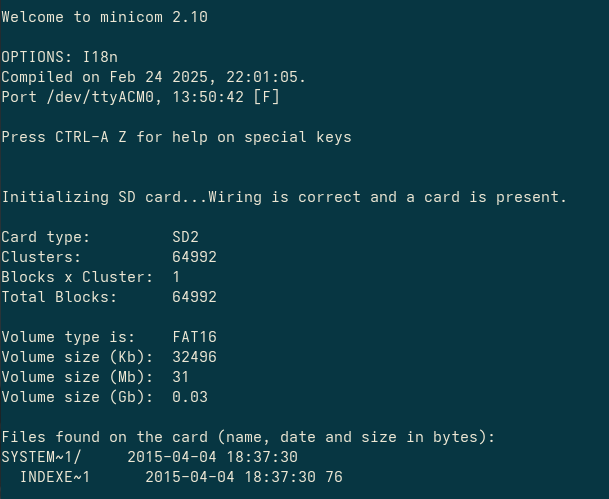Viewport: 609px width, 499px height.
Task: Click the "Blocks x Cluster:" label
Action: (78, 277)
